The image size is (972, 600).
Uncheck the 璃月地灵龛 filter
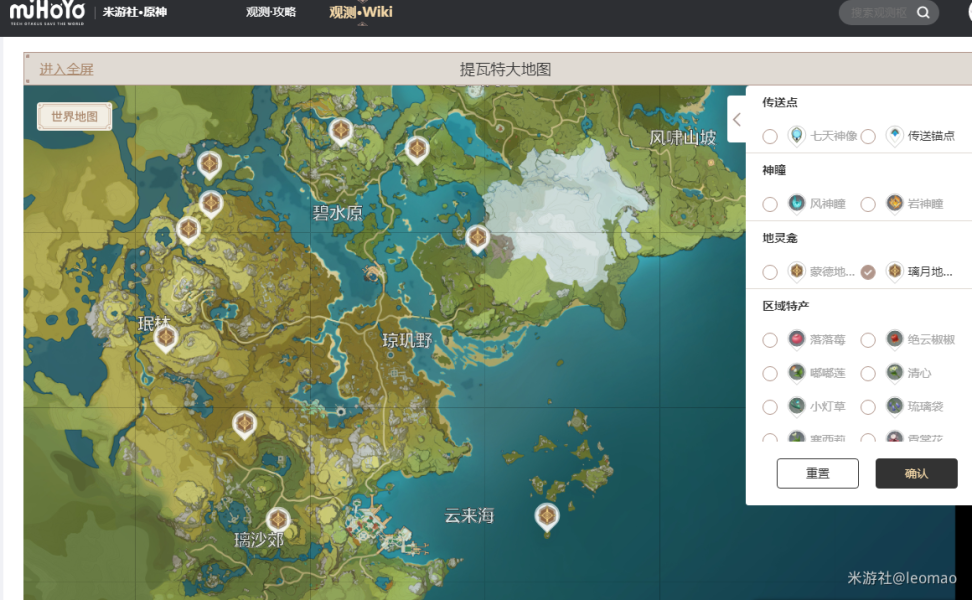[868, 272]
